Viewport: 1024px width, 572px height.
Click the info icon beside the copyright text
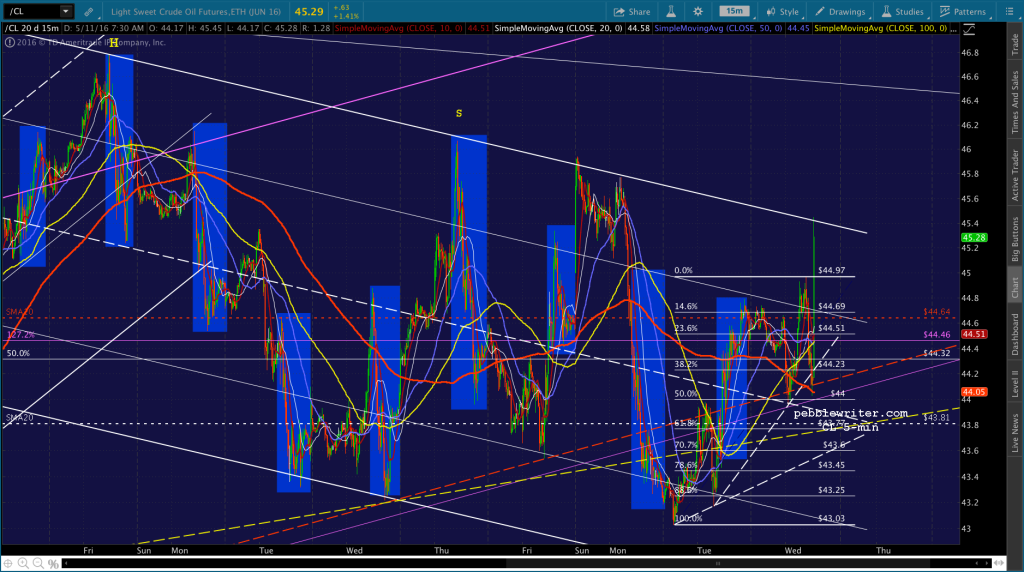coord(10,42)
